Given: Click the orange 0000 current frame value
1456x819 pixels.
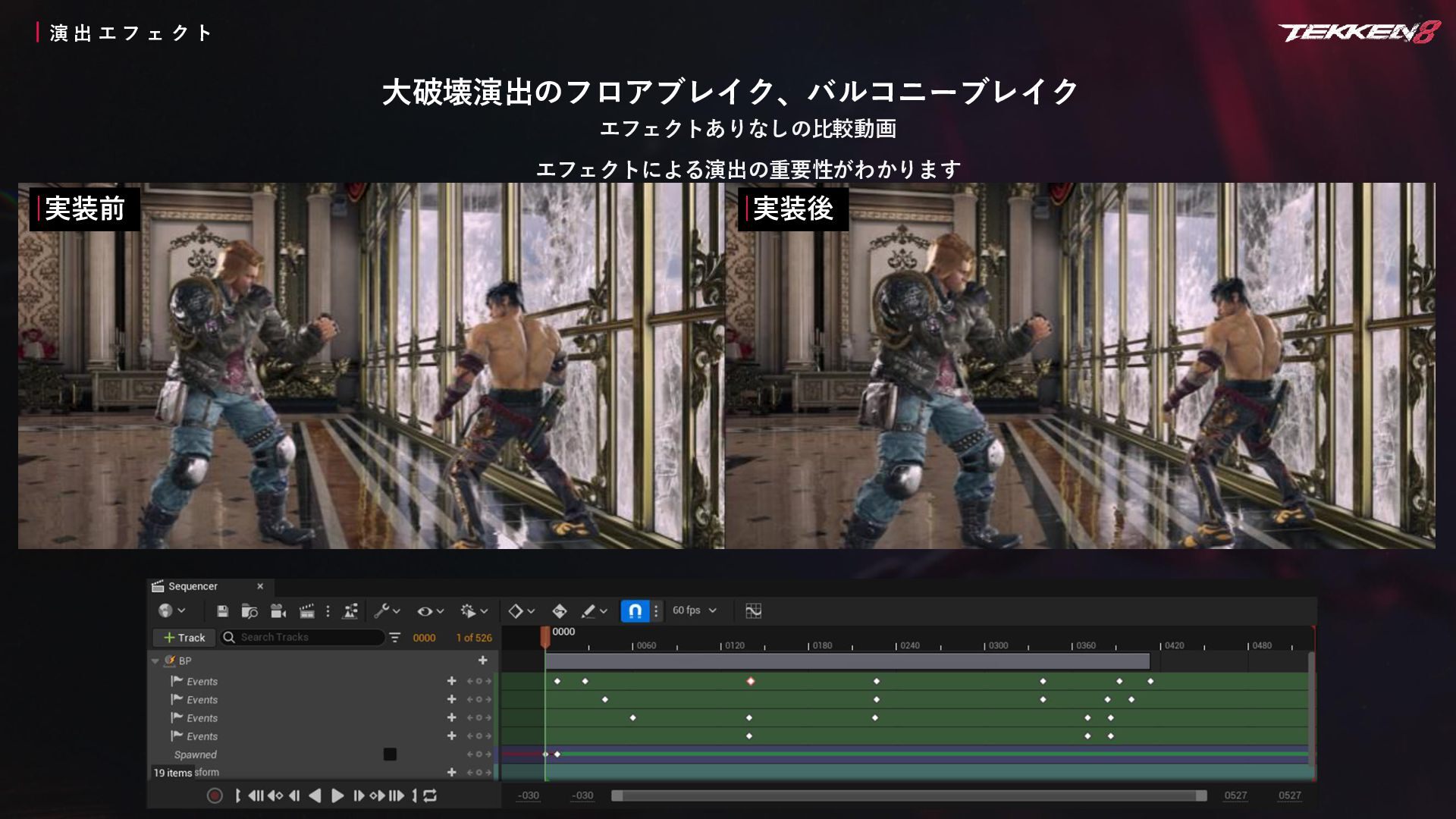Looking at the screenshot, I should 424,638.
